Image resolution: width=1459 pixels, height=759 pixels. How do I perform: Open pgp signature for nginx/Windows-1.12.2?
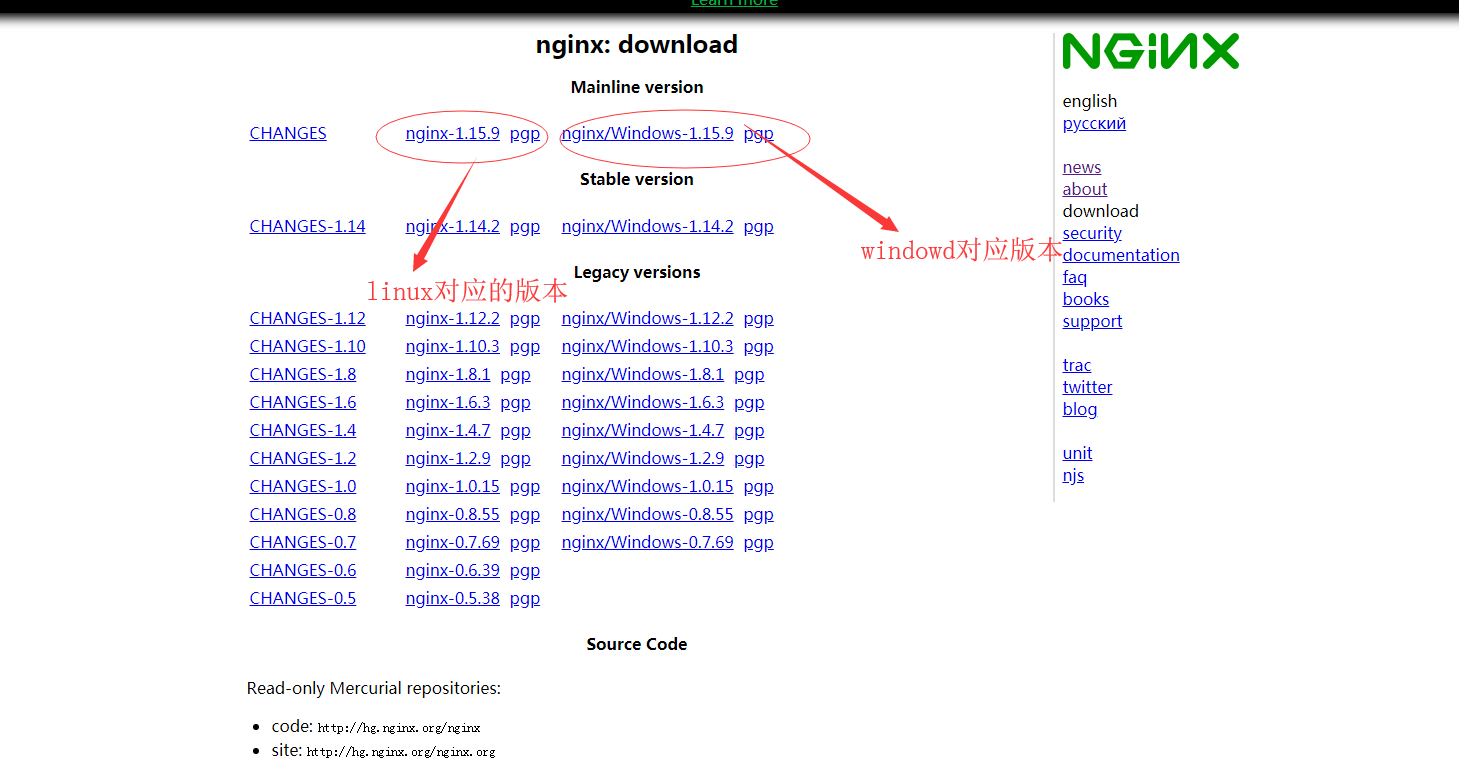(759, 318)
